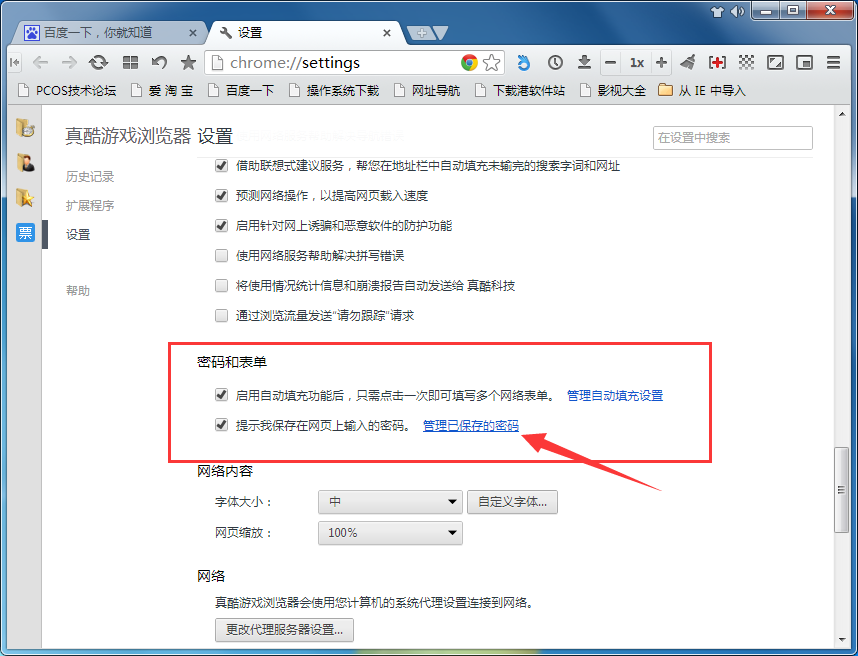
Task: Click the 在设置中搜索 search field
Action: (x=732, y=138)
